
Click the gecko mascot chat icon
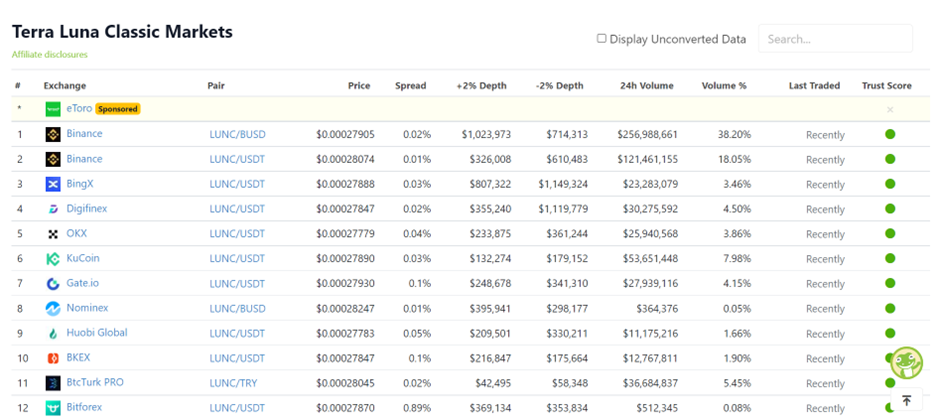[906, 363]
